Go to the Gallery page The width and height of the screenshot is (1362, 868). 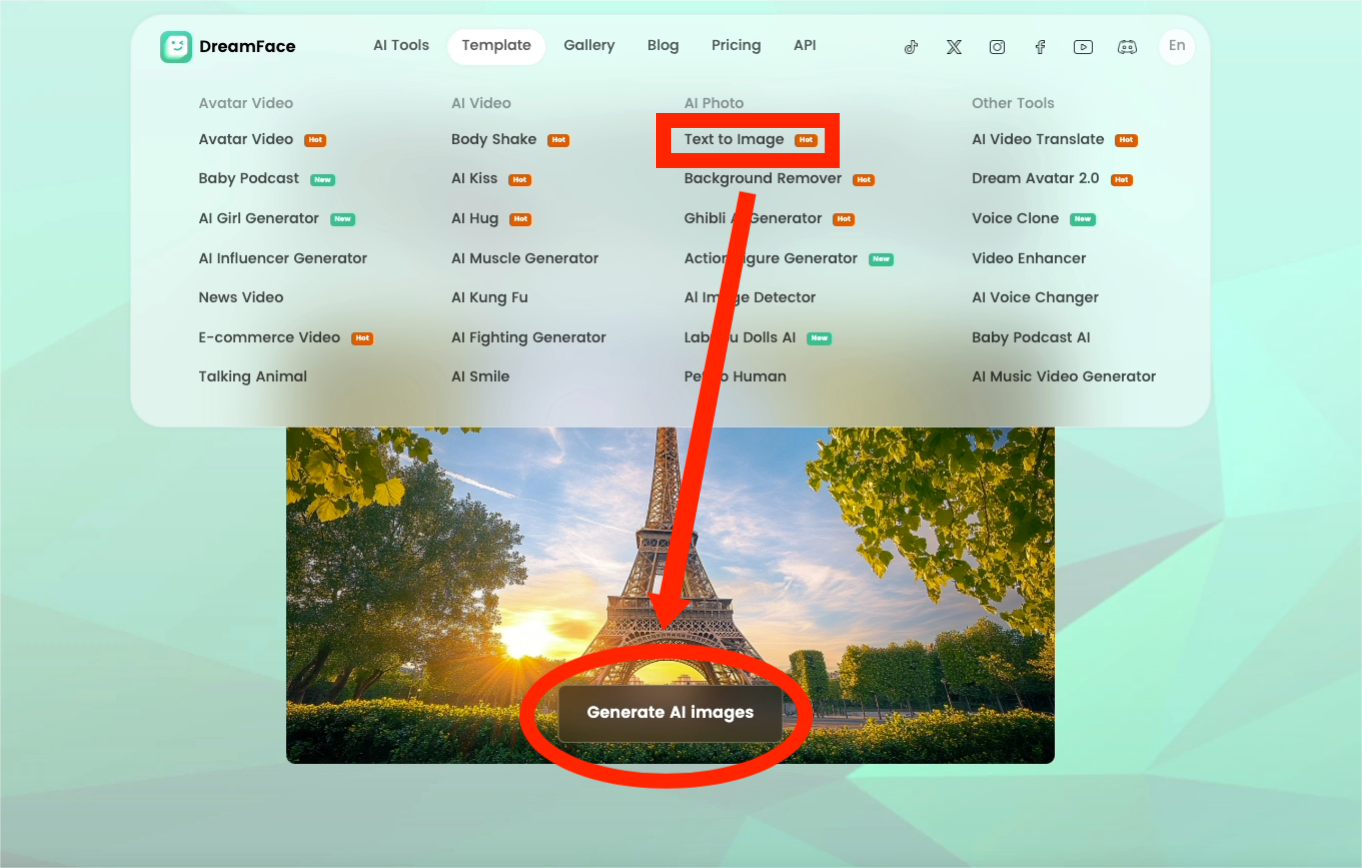click(589, 46)
